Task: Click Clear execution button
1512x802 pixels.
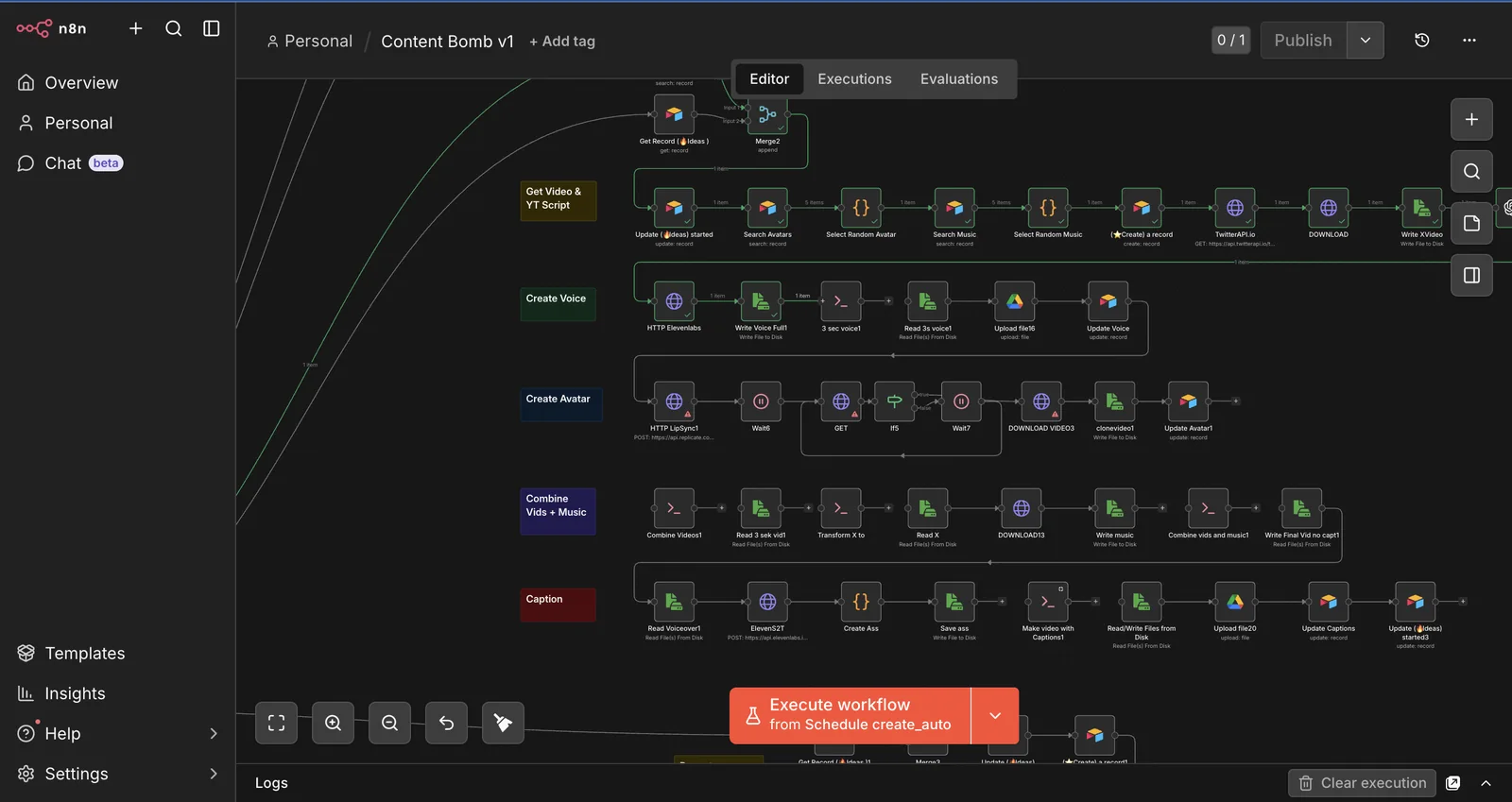Action: point(1362,783)
